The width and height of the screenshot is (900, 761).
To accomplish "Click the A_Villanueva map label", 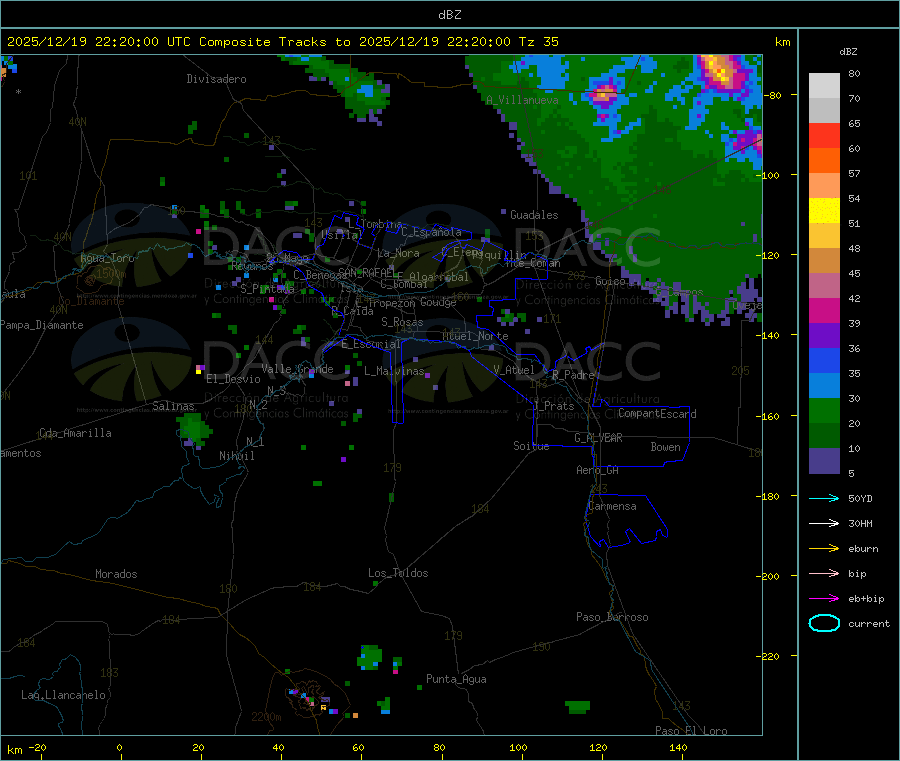I will click(x=522, y=100).
